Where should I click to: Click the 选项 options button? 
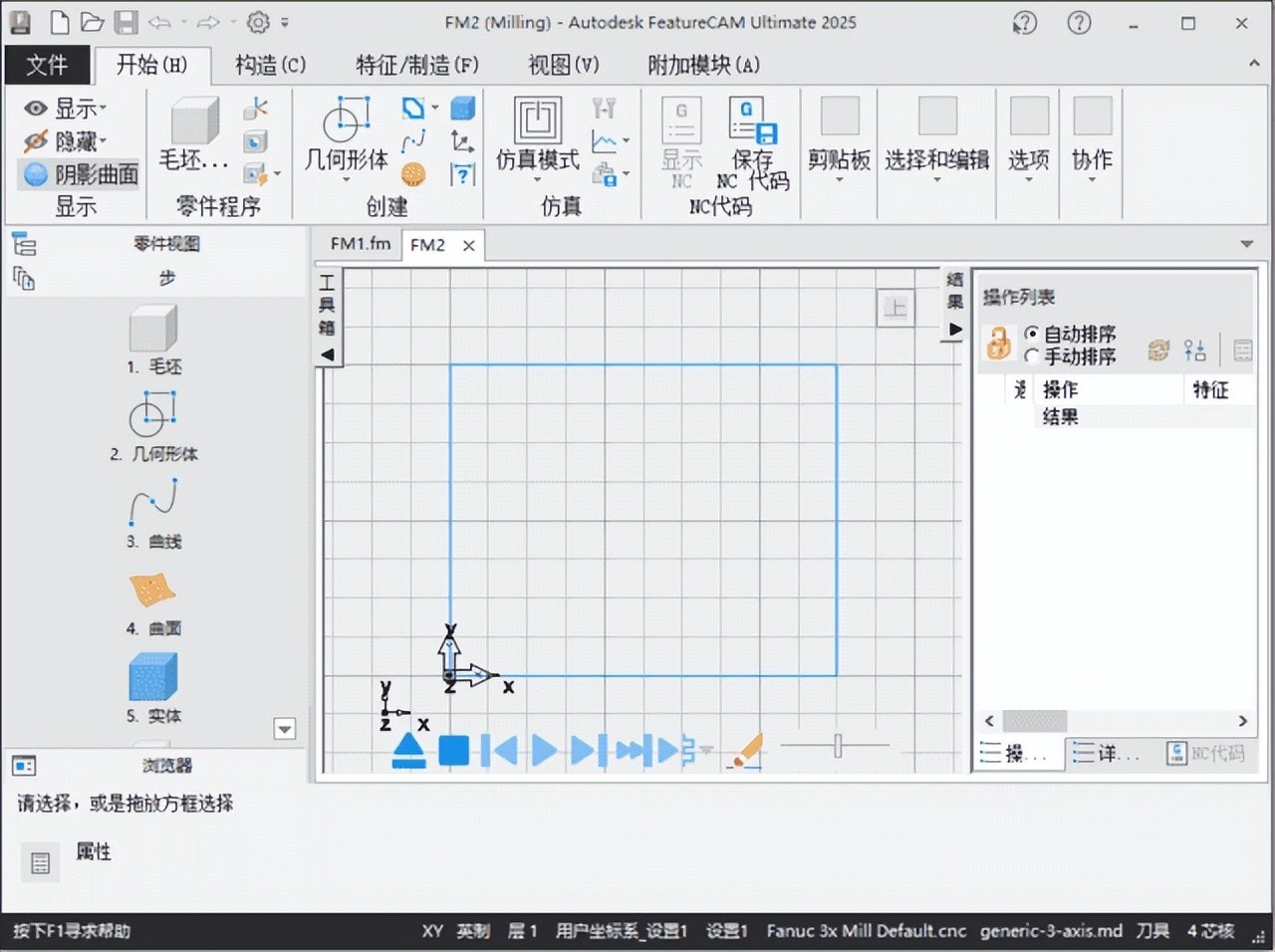point(1029,134)
